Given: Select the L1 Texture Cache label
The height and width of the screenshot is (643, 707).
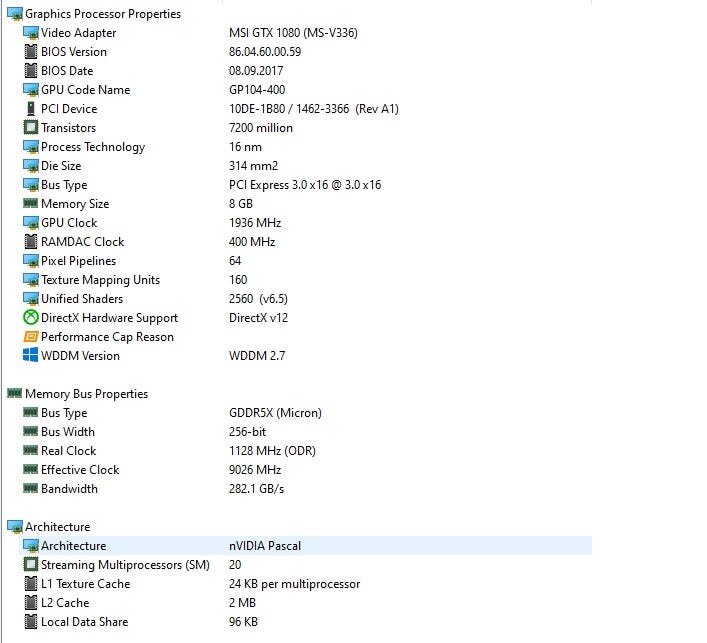Looking at the screenshot, I should click(x=86, y=584).
